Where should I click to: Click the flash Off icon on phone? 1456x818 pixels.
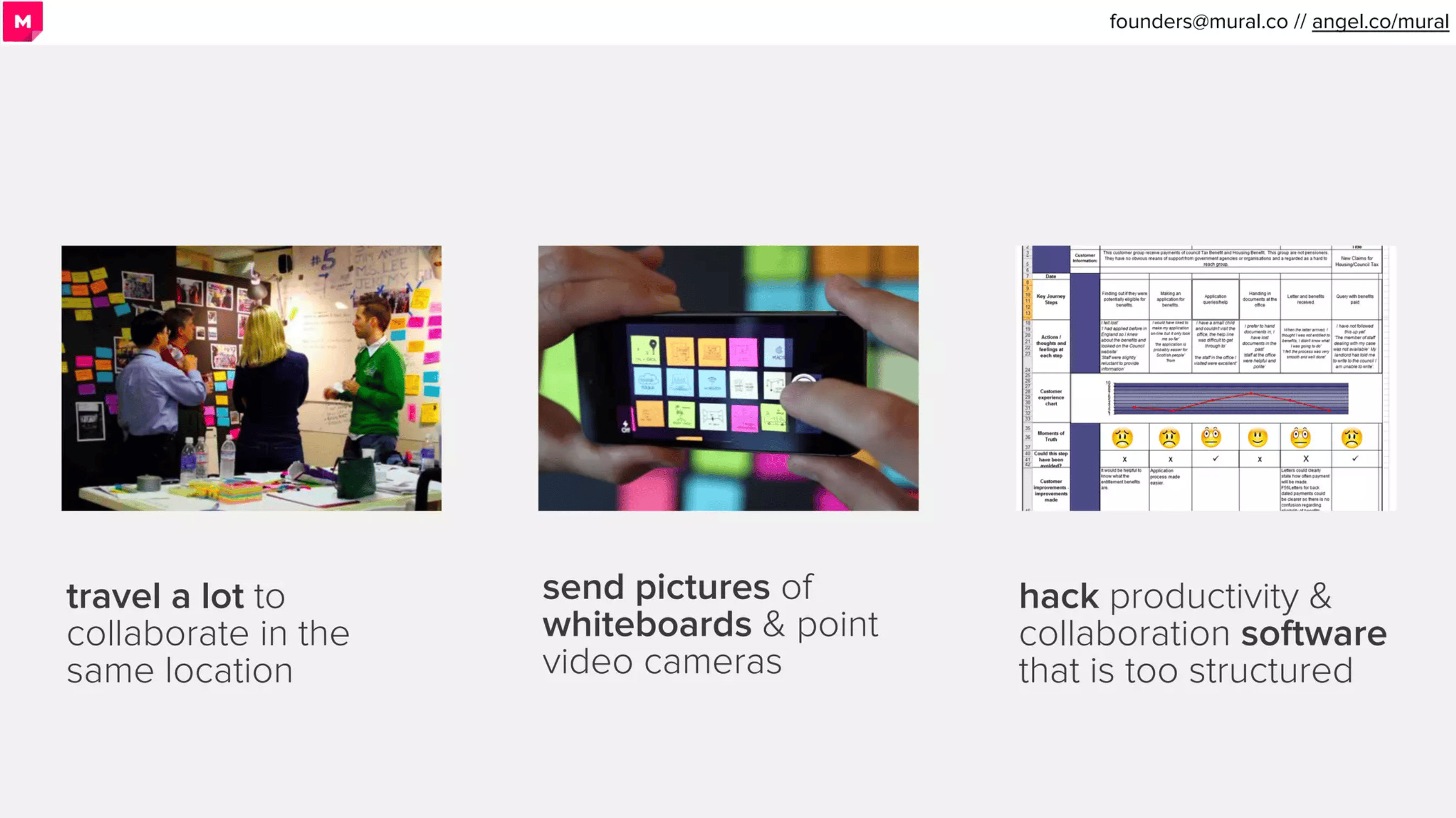626,426
